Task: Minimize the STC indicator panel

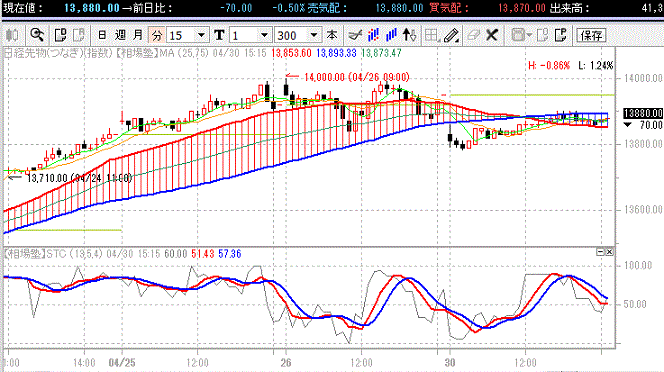Action: point(600,252)
